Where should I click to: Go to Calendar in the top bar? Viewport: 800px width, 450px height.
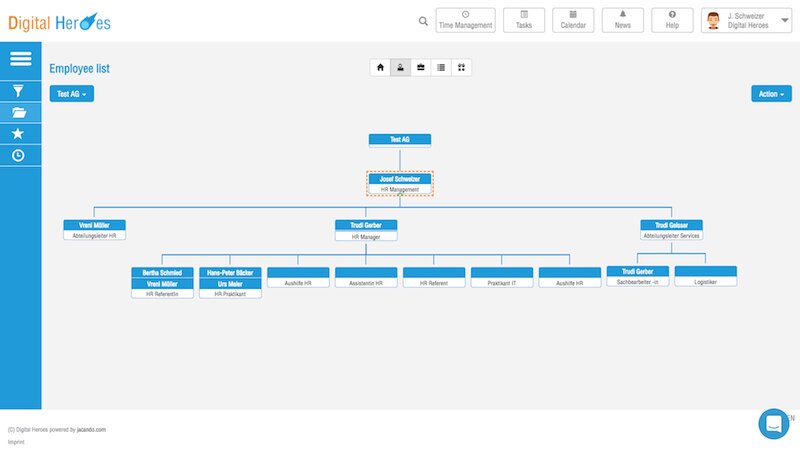573,21
